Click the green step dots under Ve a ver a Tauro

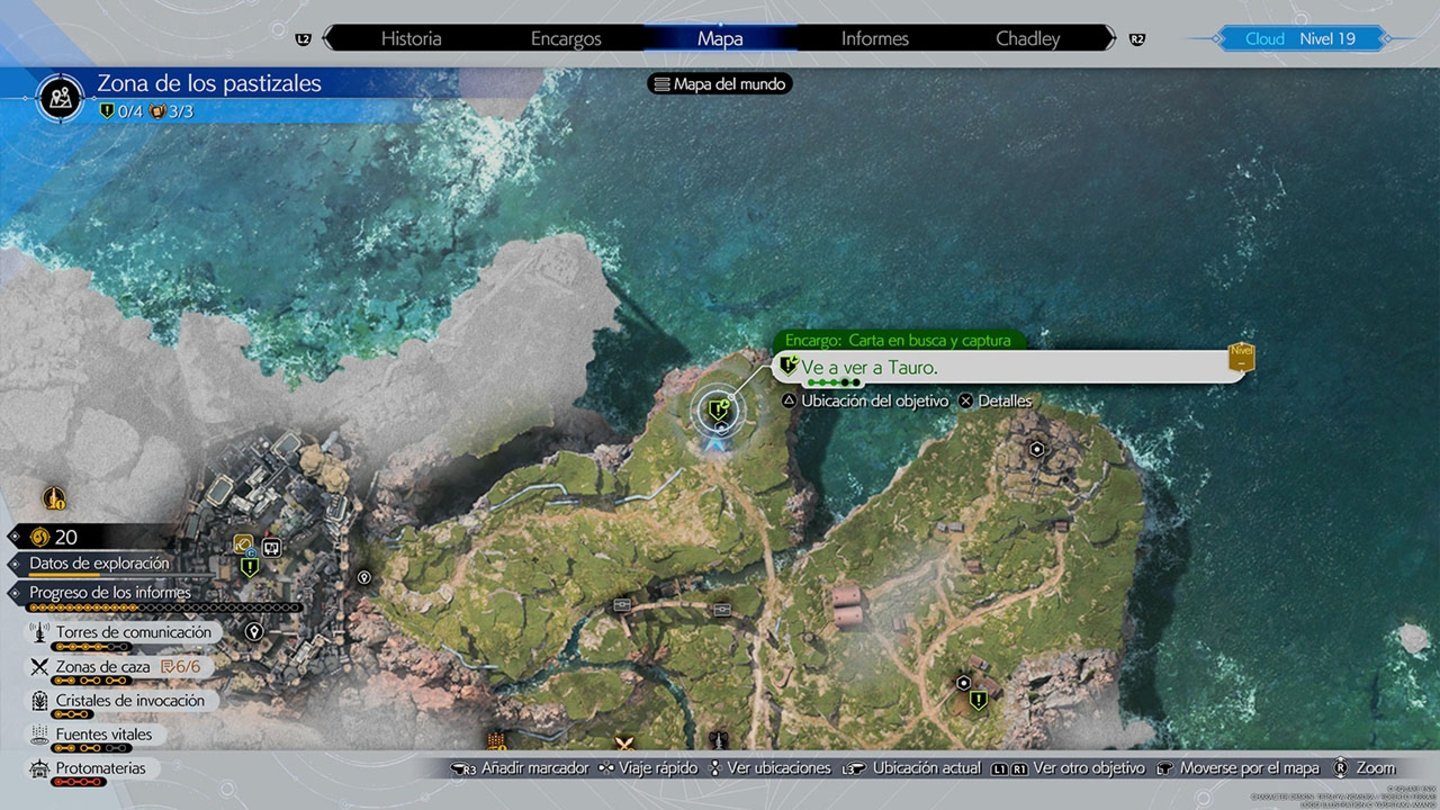pyautogui.click(x=833, y=382)
